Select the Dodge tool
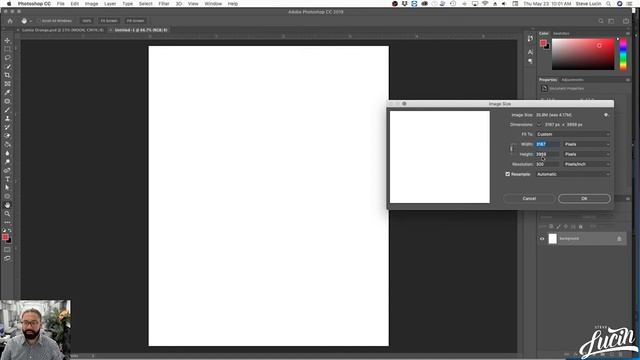The height and width of the screenshot is (360, 640). click(x=7, y=162)
